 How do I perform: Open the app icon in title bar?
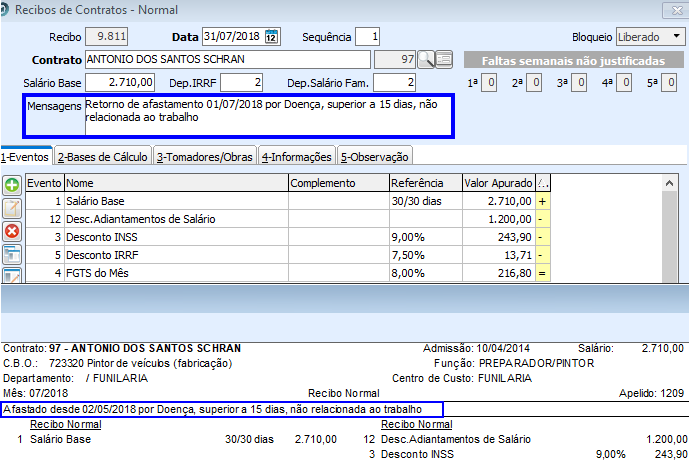4,10
